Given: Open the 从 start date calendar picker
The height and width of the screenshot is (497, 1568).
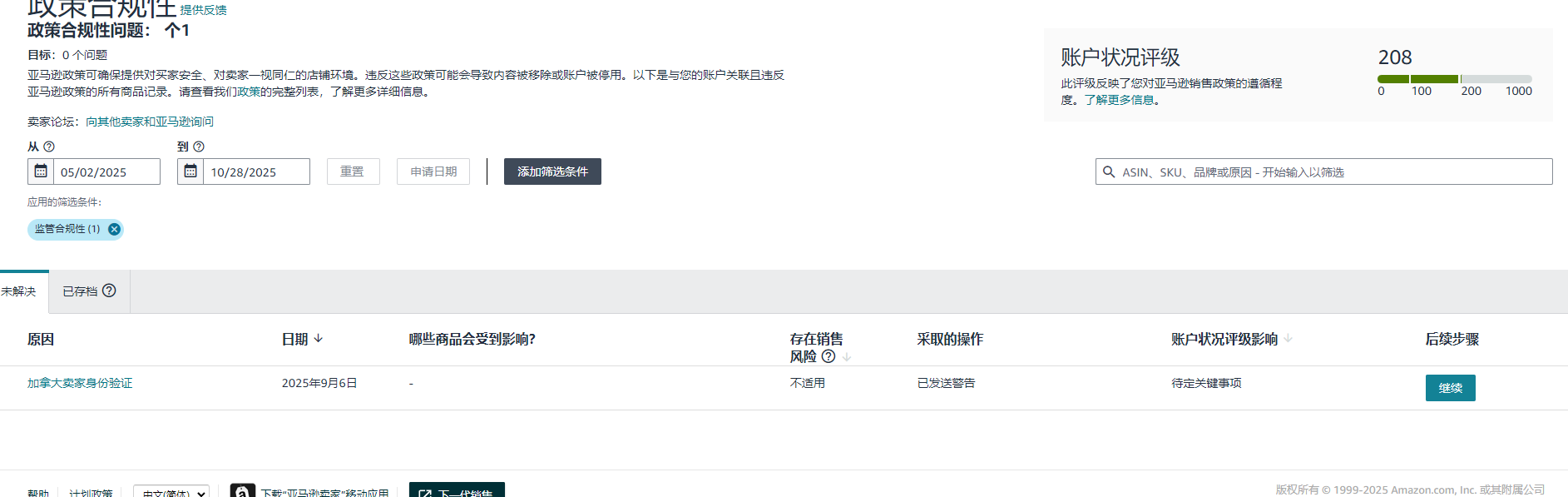Looking at the screenshot, I should (x=41, y=171).
